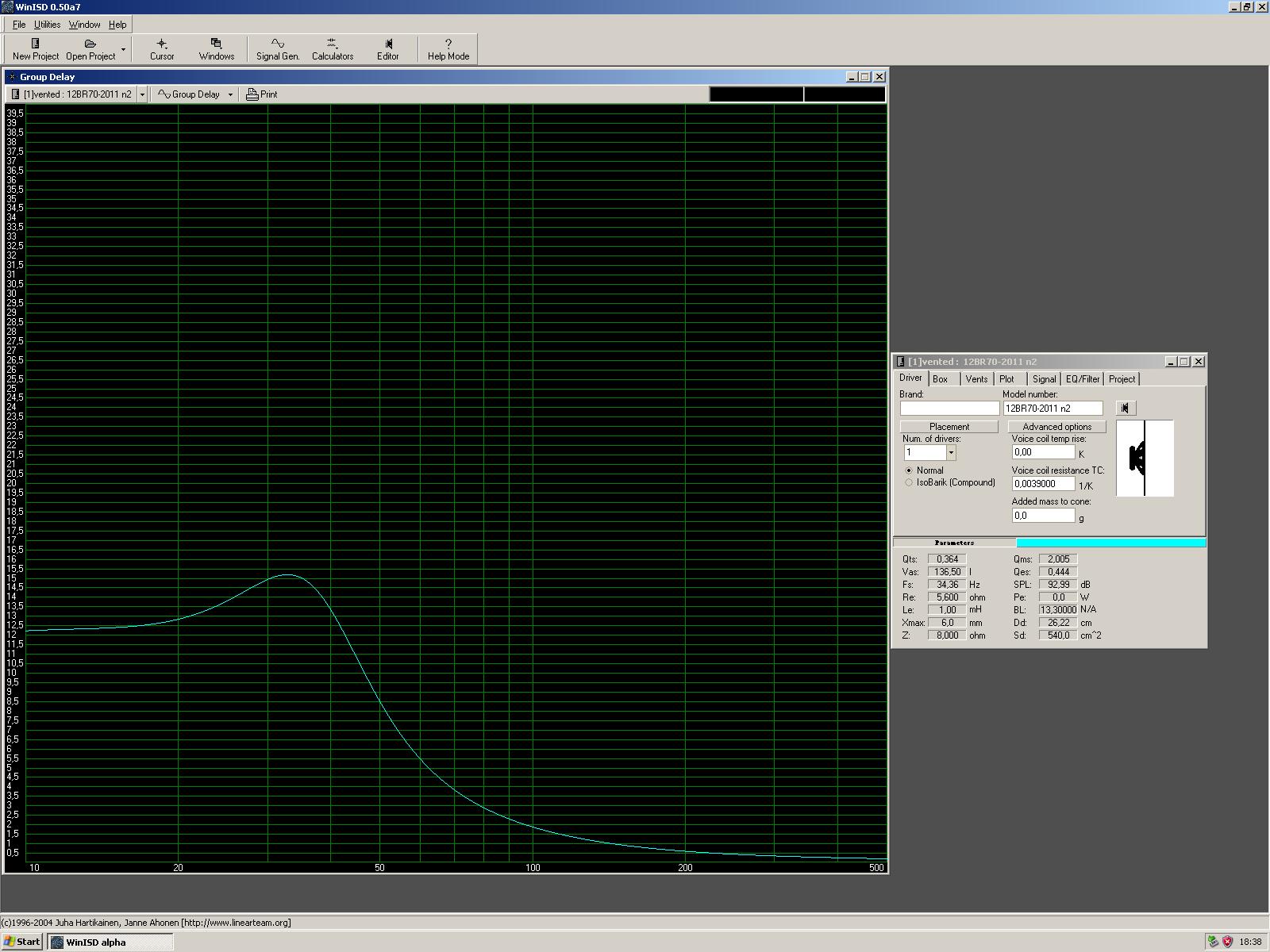Open the Calculators tool
The image size is (1270, 952).
[x=332, y=44]
